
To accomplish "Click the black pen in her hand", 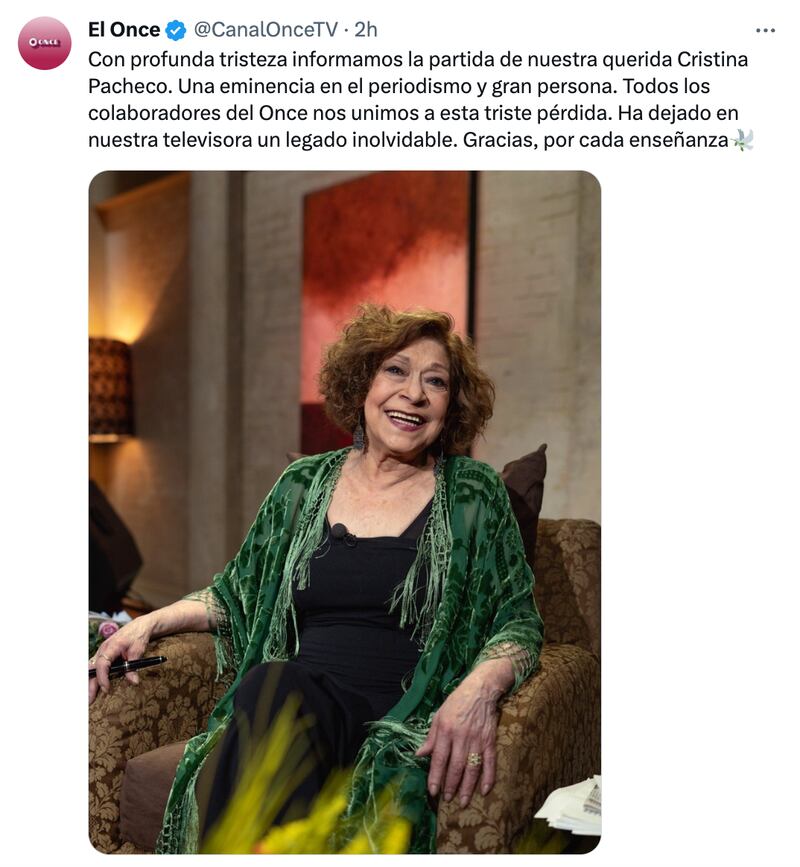I will pyautogui.click(x=128, y=667).
